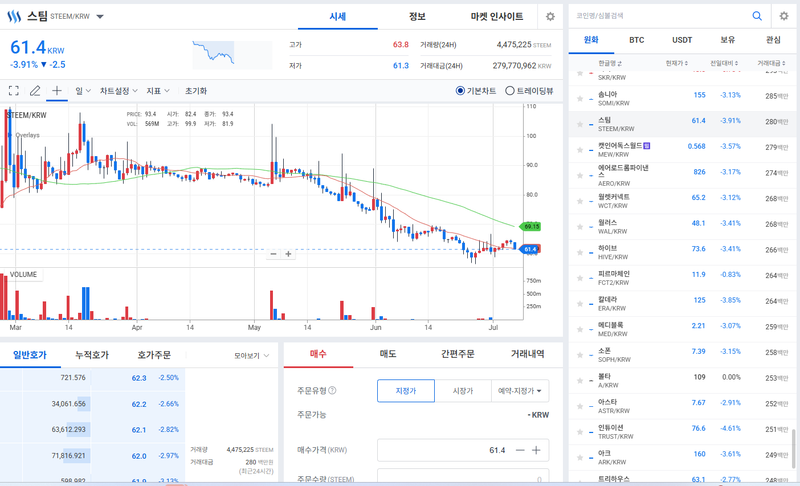Click order book price 62.0 row
The height and width of the screenshot is (486, 800).
[x=92, y=455]
